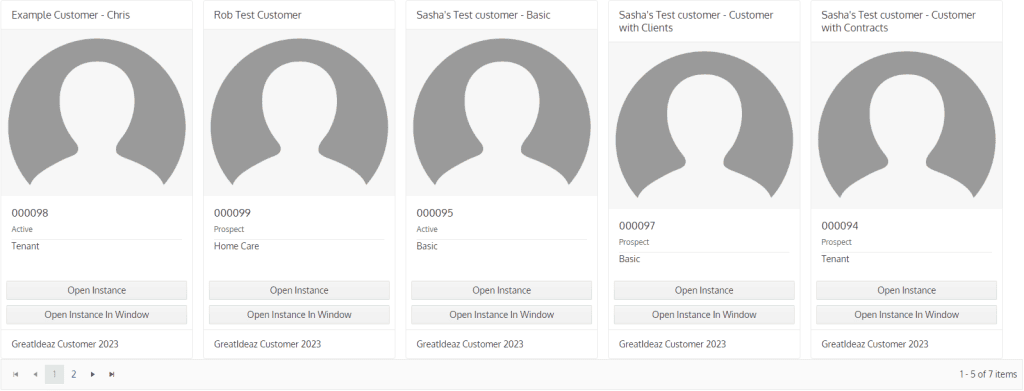Click Tenant type on card 000094

835,259
